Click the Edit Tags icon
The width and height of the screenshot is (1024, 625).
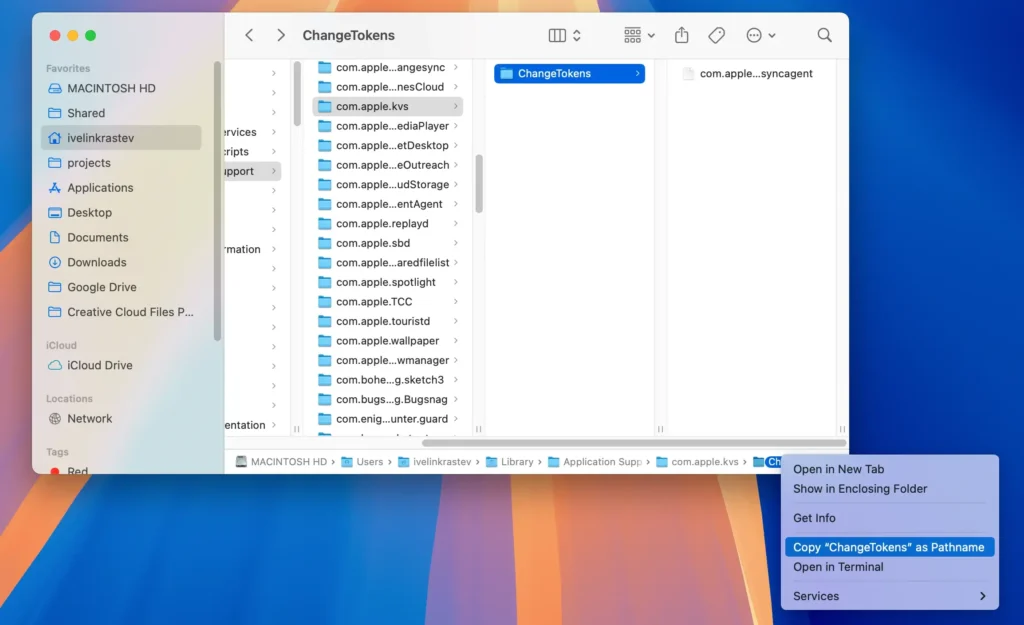tap(716, 35)
